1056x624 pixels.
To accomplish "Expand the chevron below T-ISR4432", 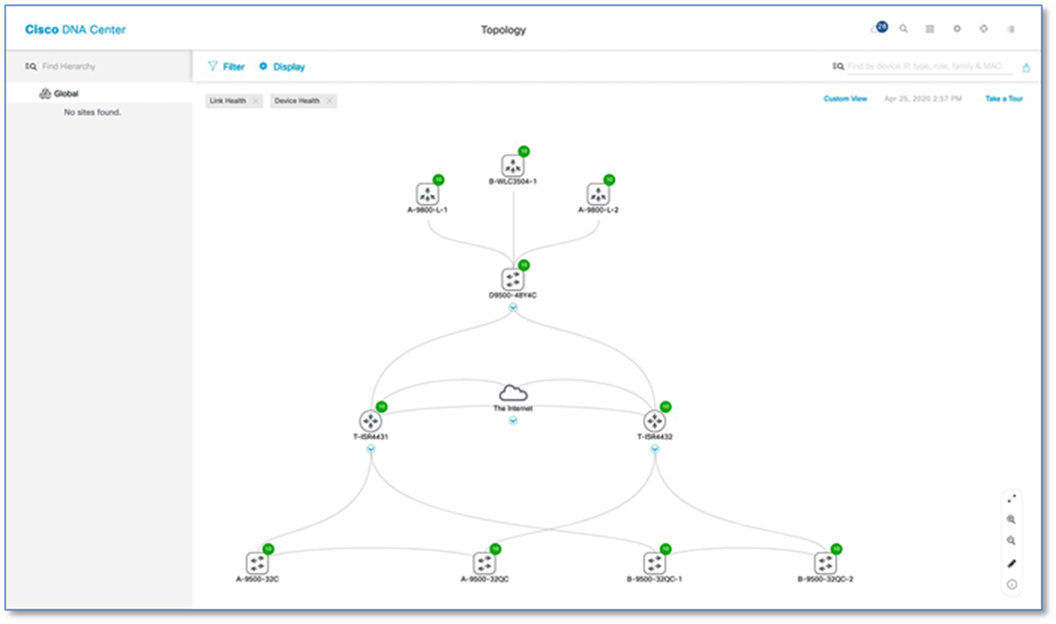I will pos(655,449).
